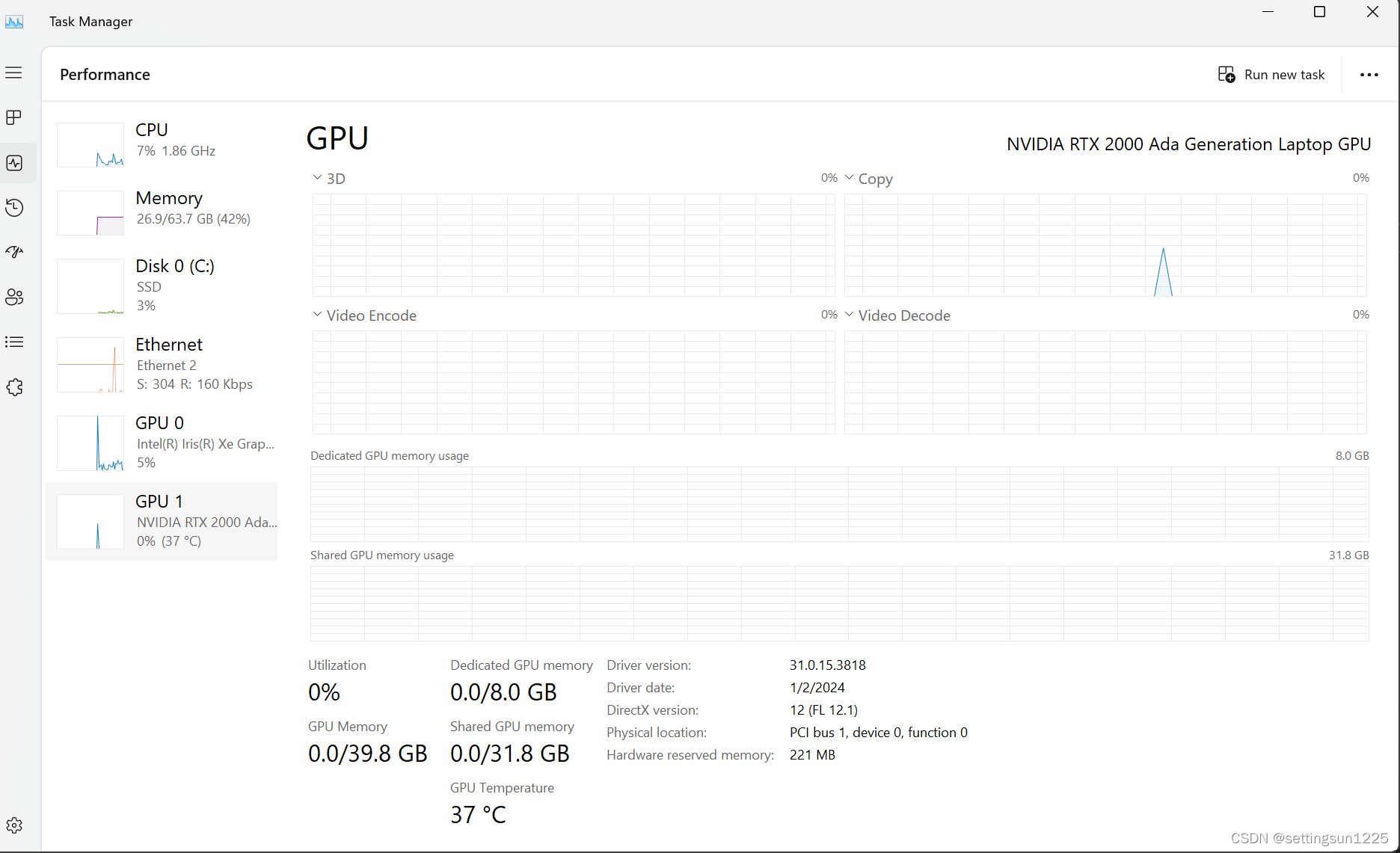Open the Services page icon
Viewport: 1400px width, 853px height.
tap(14, 387)
